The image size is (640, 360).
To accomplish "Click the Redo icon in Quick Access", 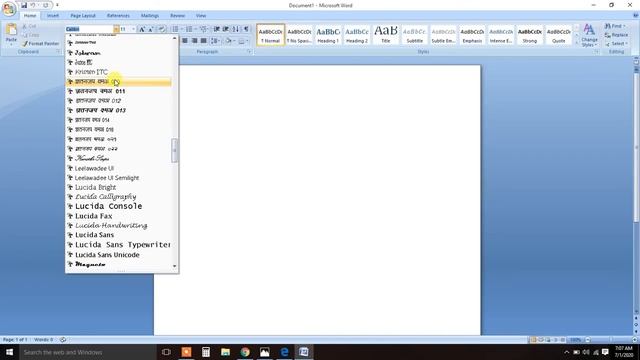I will 45,5.
